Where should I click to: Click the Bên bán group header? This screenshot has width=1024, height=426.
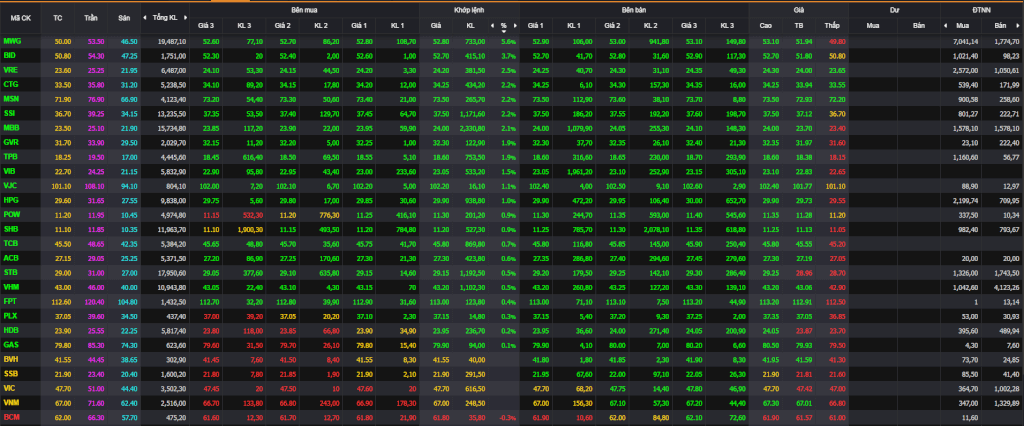(x=634, y=10)
